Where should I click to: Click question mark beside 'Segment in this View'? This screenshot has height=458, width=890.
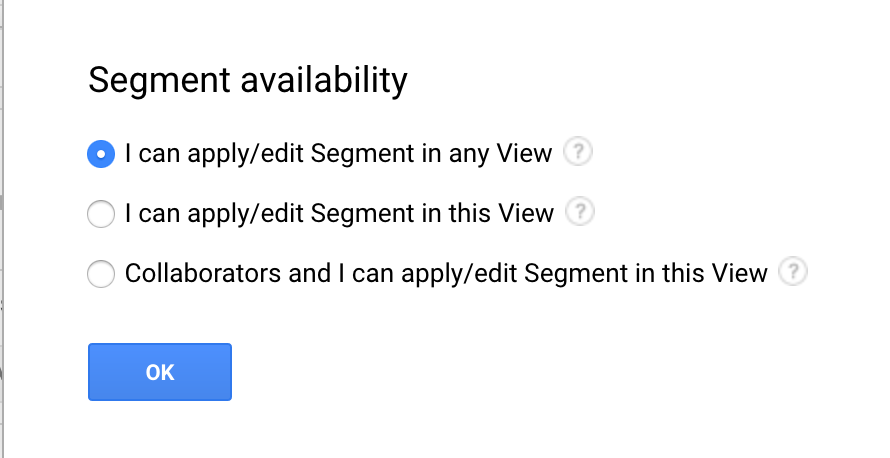[x=580, y=212]
